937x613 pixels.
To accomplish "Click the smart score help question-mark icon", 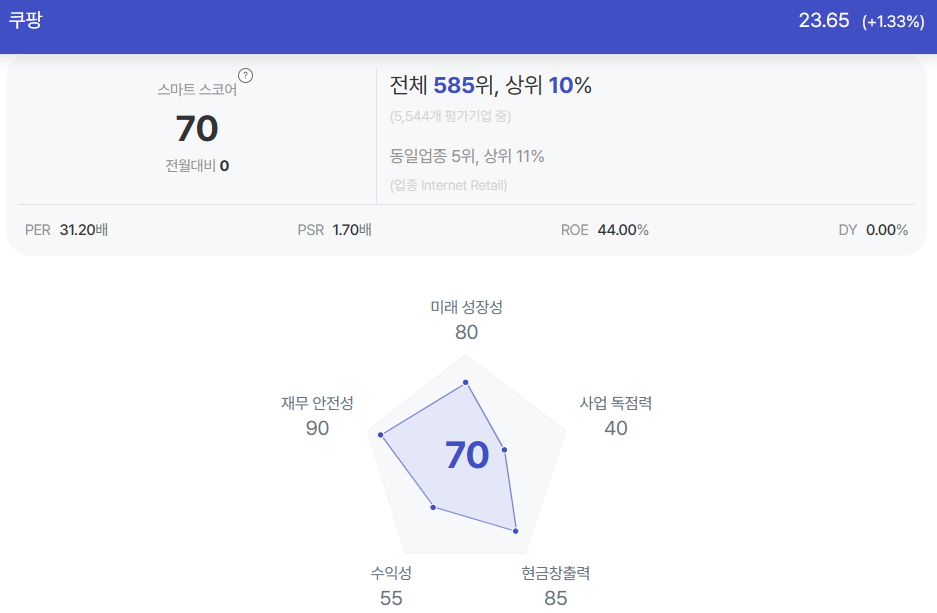I will click(x=246, y=76).
